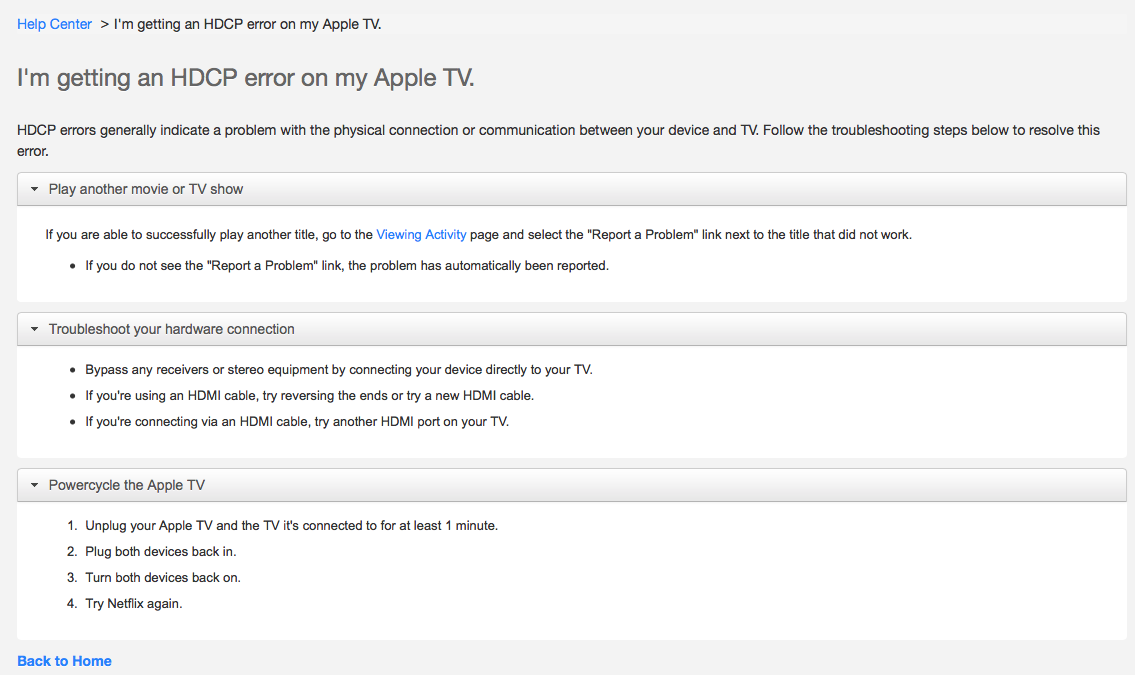The image size is (1135, 675).
Task: Click step 4 "Try Netflix again"
Action: 134,604
